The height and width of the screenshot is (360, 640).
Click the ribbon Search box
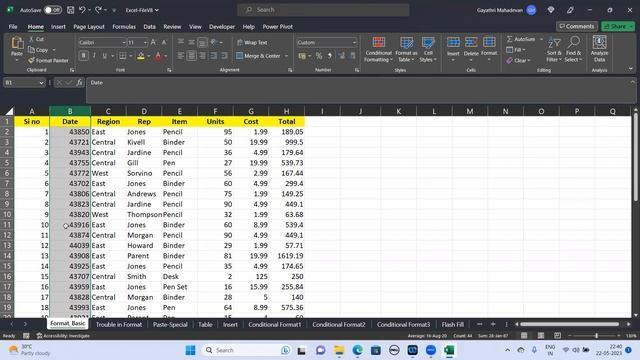point(323,10)
